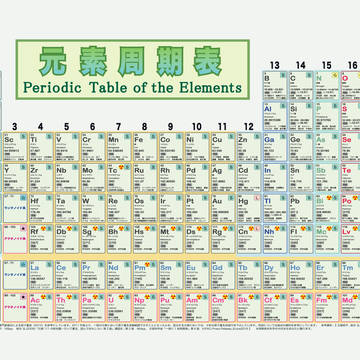360x360 pixels.
Task: Click the Hf hafnium element cell
Action: pyautogui.click(x=41, y=208)
